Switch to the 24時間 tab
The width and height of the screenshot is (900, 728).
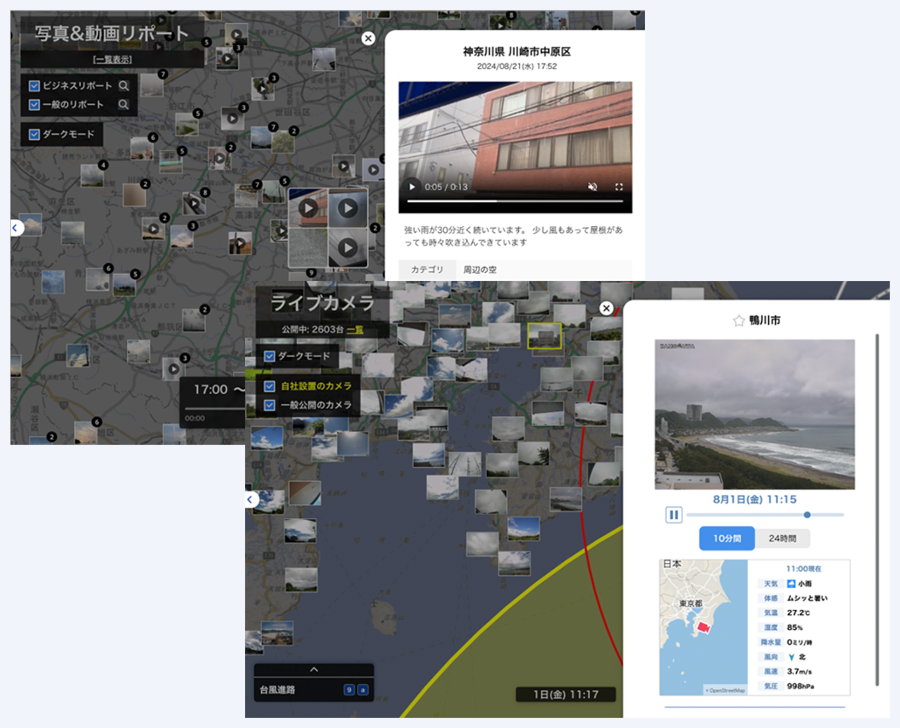[x=782, y=539]
